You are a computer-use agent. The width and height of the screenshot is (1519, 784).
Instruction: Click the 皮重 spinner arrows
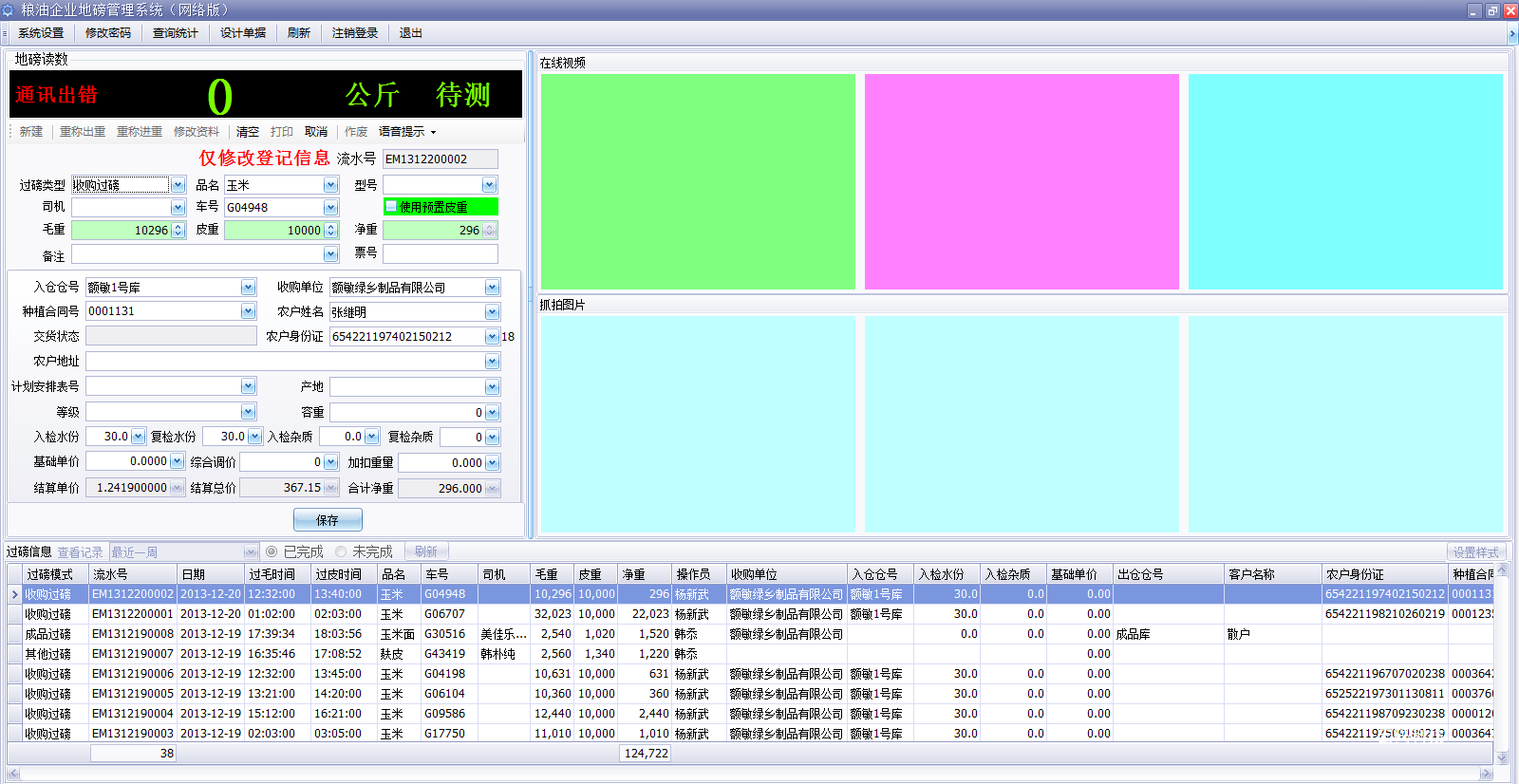[x=330, y=230]
